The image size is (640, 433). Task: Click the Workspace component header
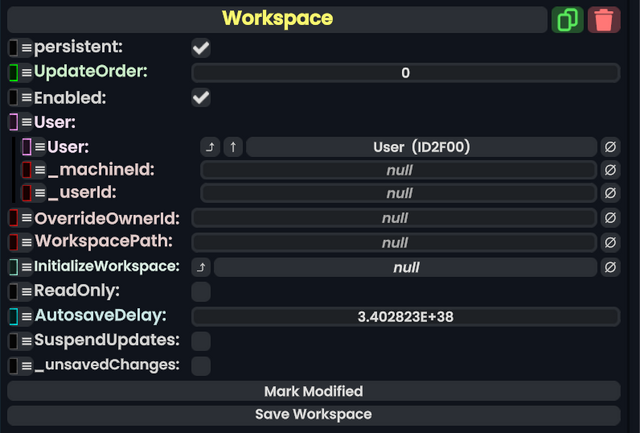pos(277,19)
